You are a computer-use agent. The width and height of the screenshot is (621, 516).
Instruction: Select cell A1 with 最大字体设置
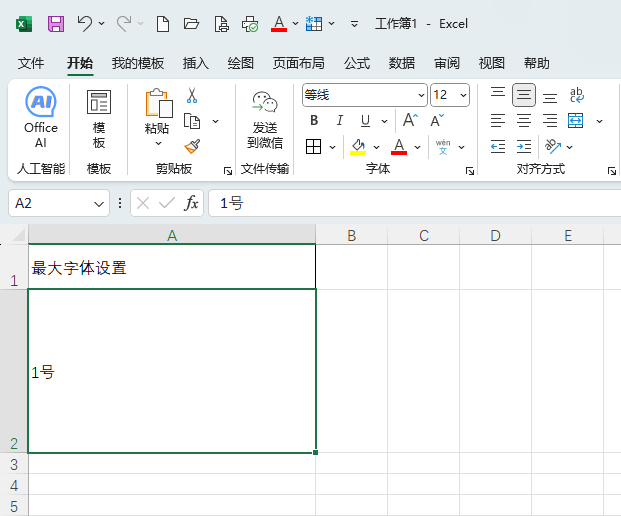[x=172, y=267]
